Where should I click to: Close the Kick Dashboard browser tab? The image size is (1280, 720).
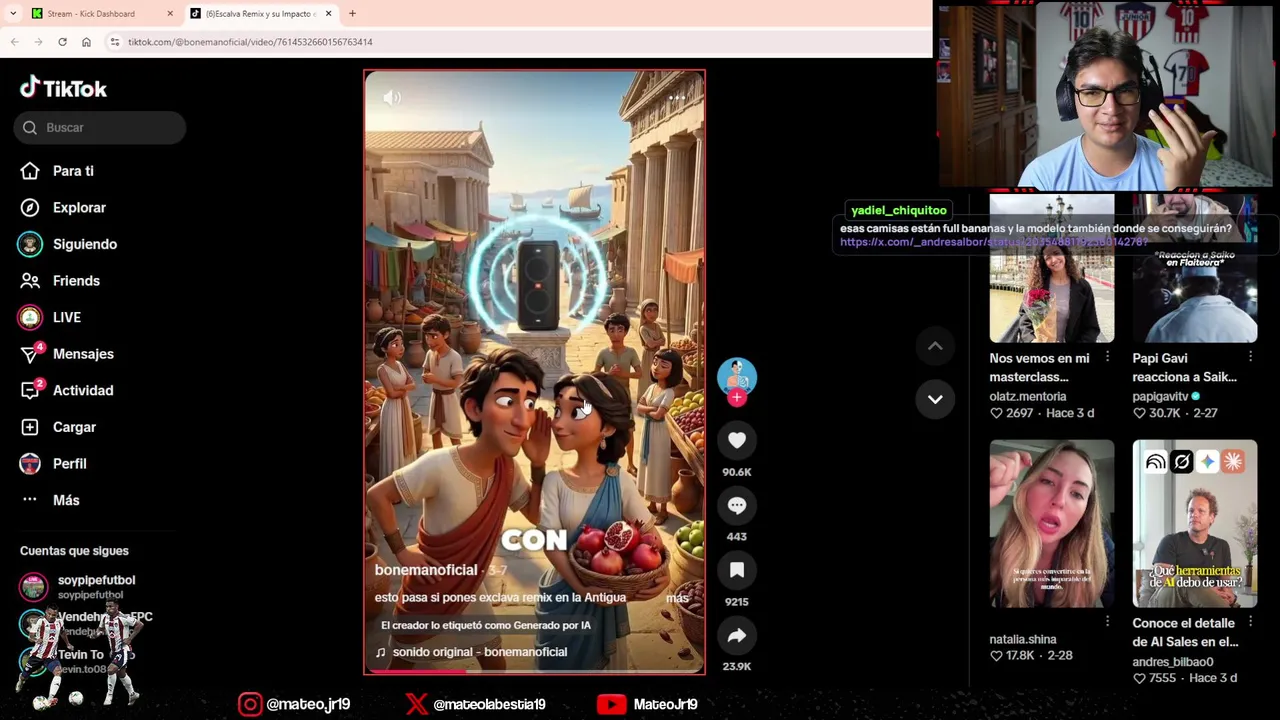[x=170, y=14]
